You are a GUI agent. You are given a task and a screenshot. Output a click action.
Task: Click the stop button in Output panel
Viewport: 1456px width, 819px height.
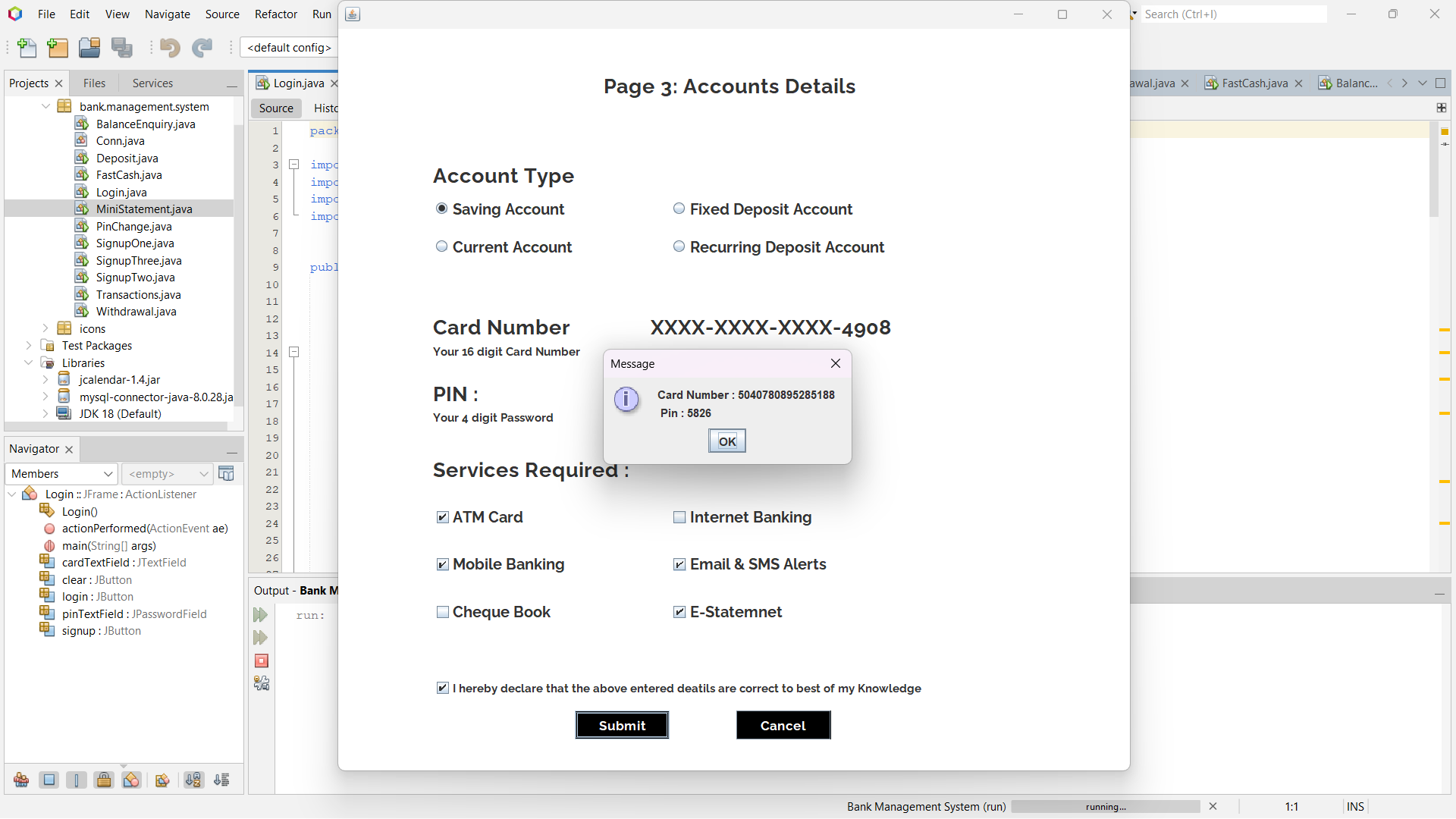pos(261,661)
